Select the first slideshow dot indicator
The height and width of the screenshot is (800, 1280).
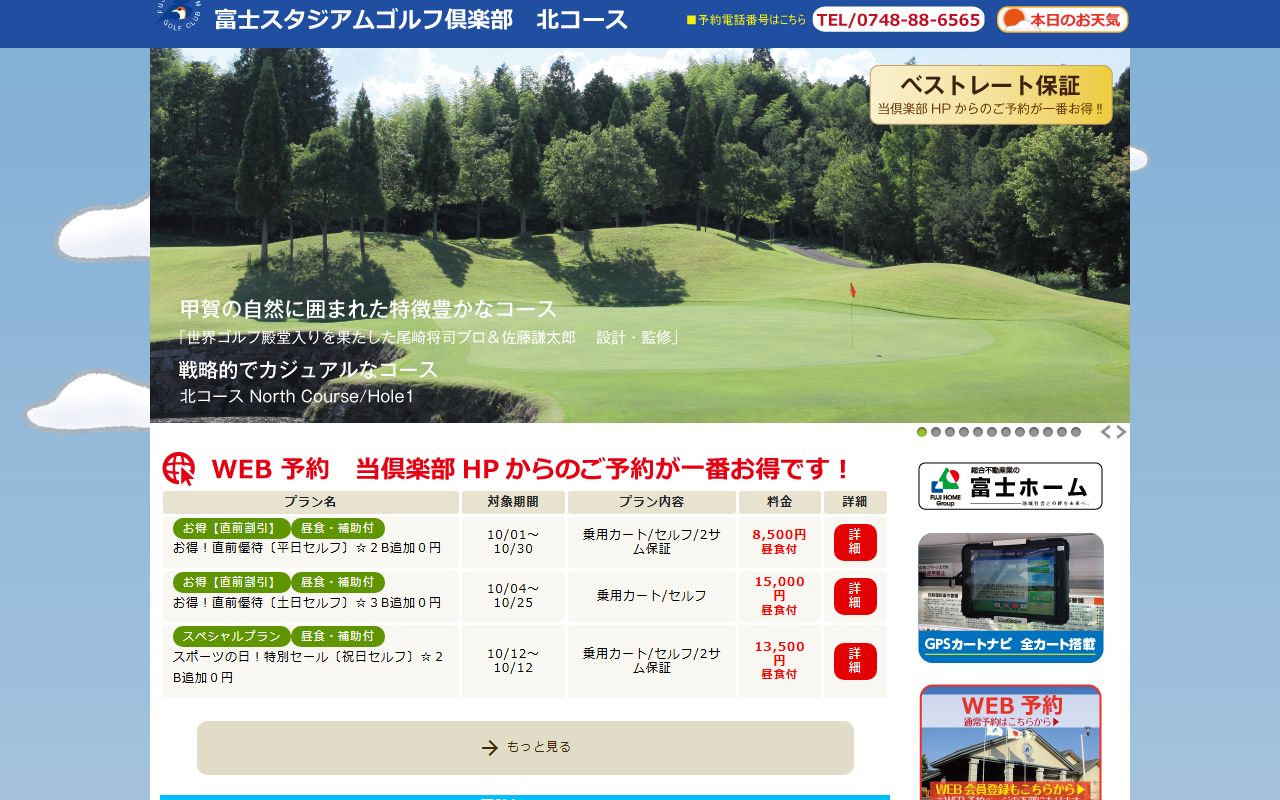(922, 432)
